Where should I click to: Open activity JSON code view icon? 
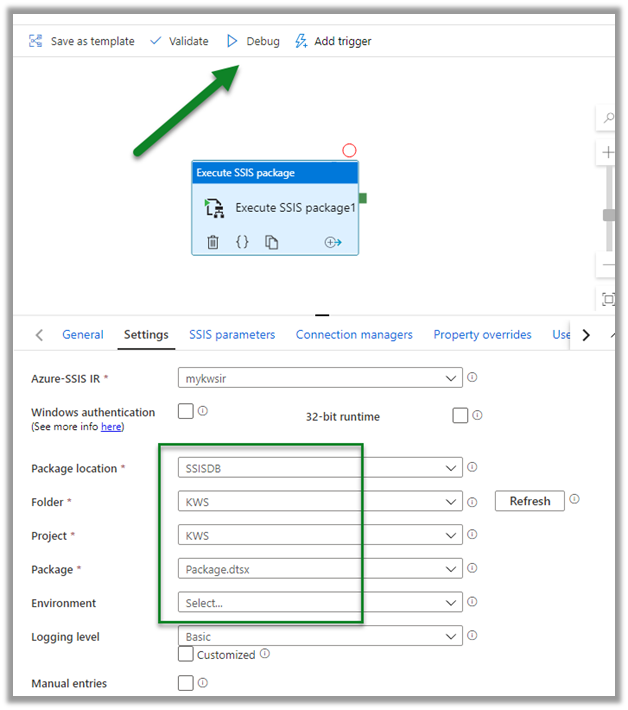pyautogui.click(x=242, y=242)
